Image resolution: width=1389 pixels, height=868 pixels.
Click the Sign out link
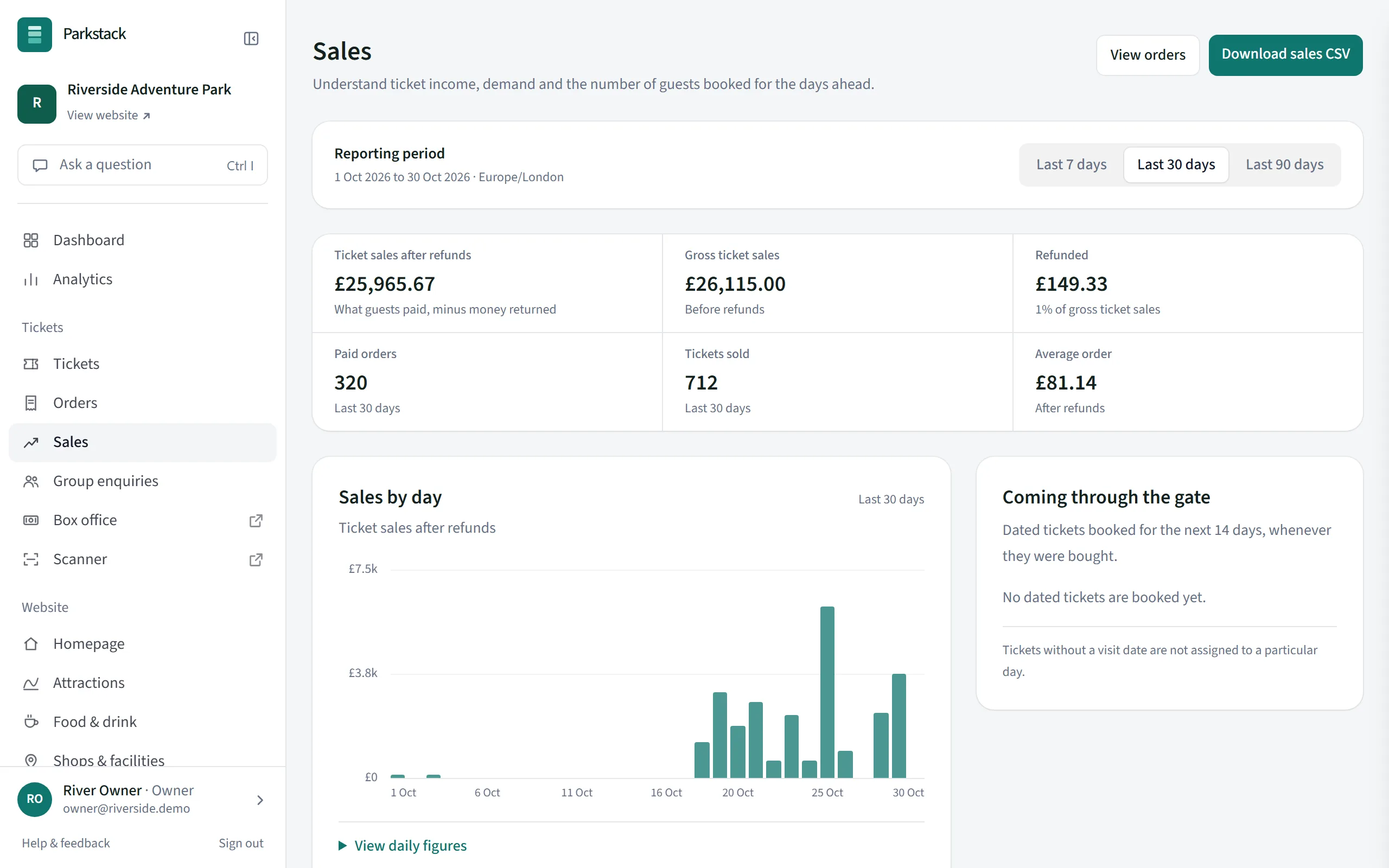(240, 843)
